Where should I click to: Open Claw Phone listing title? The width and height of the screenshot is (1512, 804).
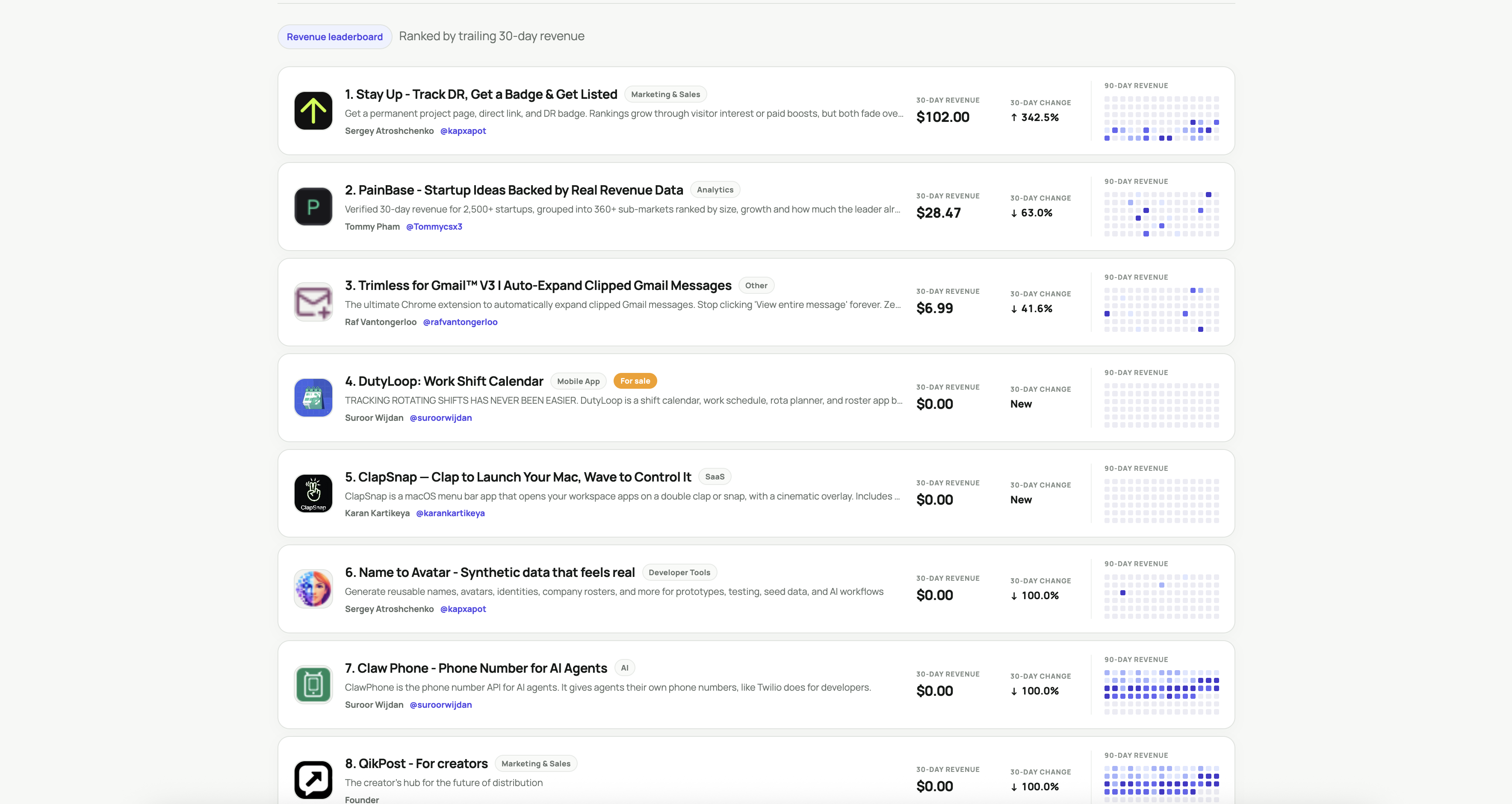(475, 668)
